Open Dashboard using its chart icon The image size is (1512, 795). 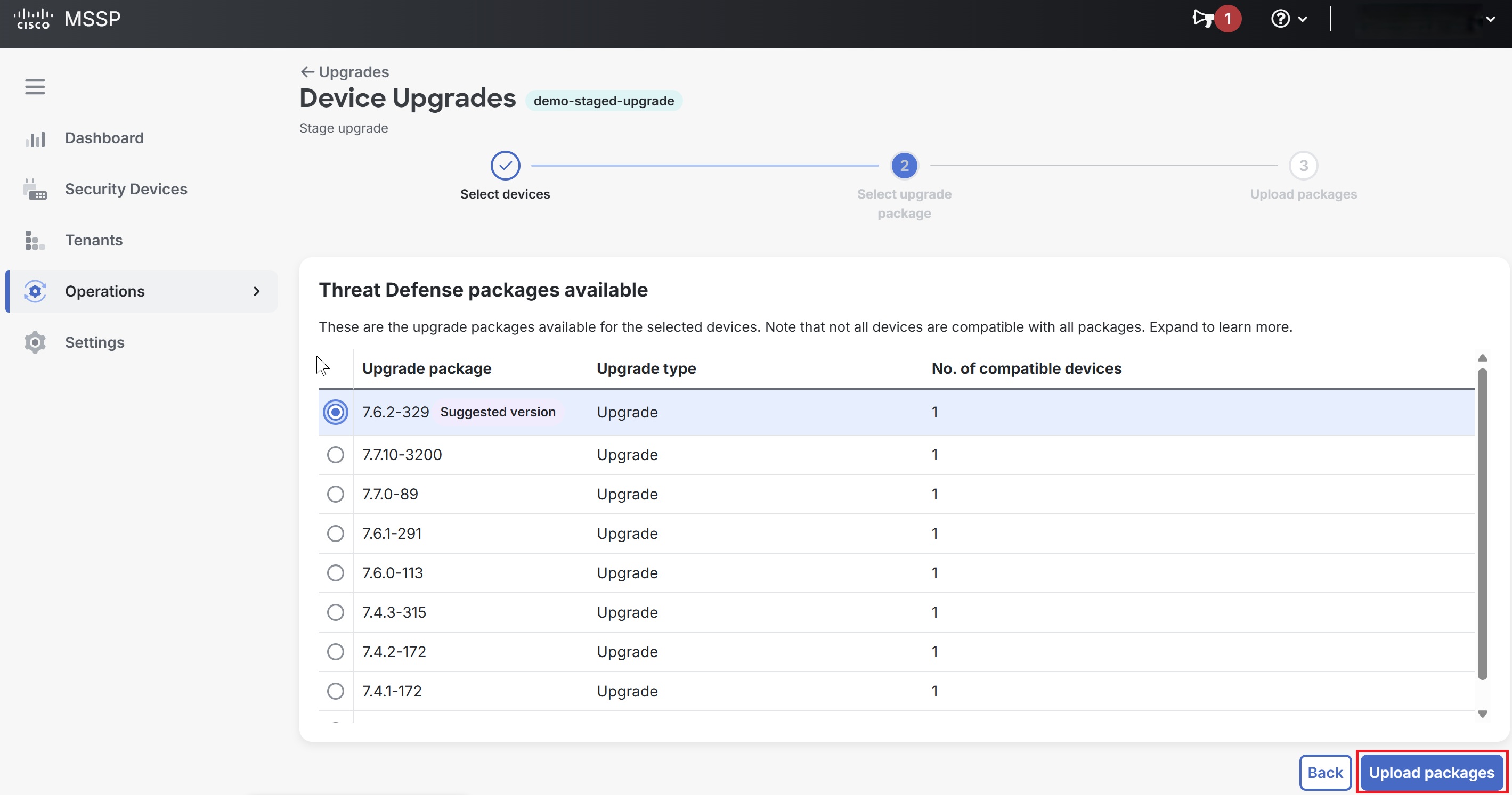[35, 138]
